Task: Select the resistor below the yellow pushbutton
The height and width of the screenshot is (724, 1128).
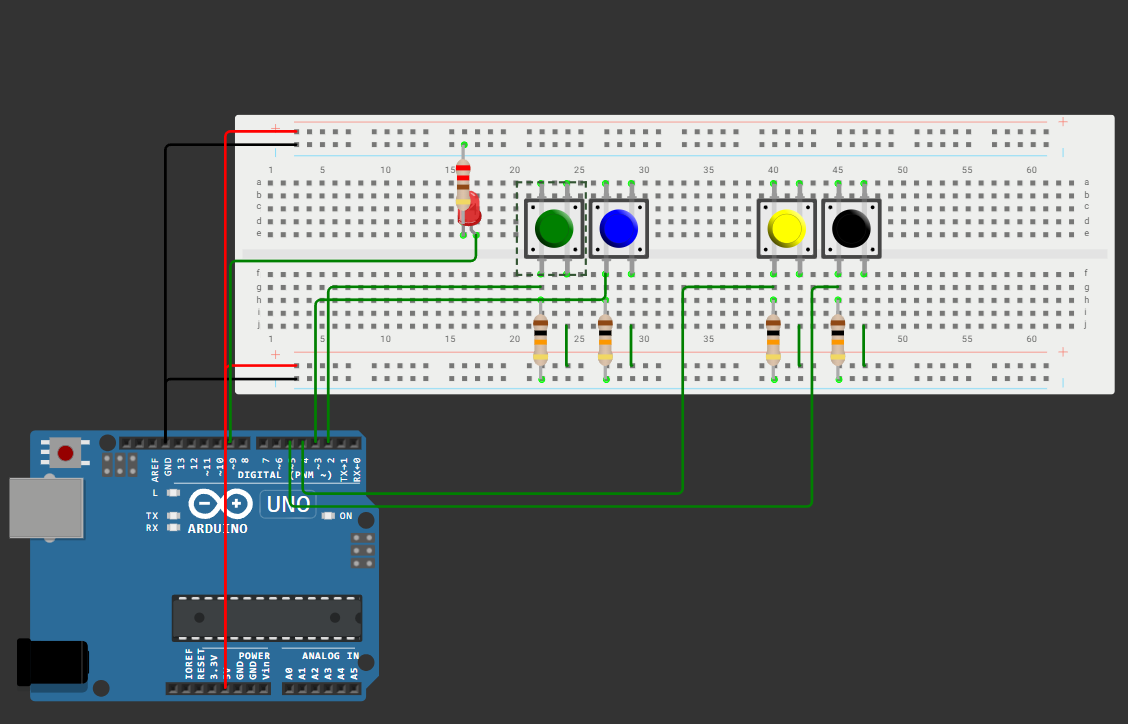Action: click(773, 339)
